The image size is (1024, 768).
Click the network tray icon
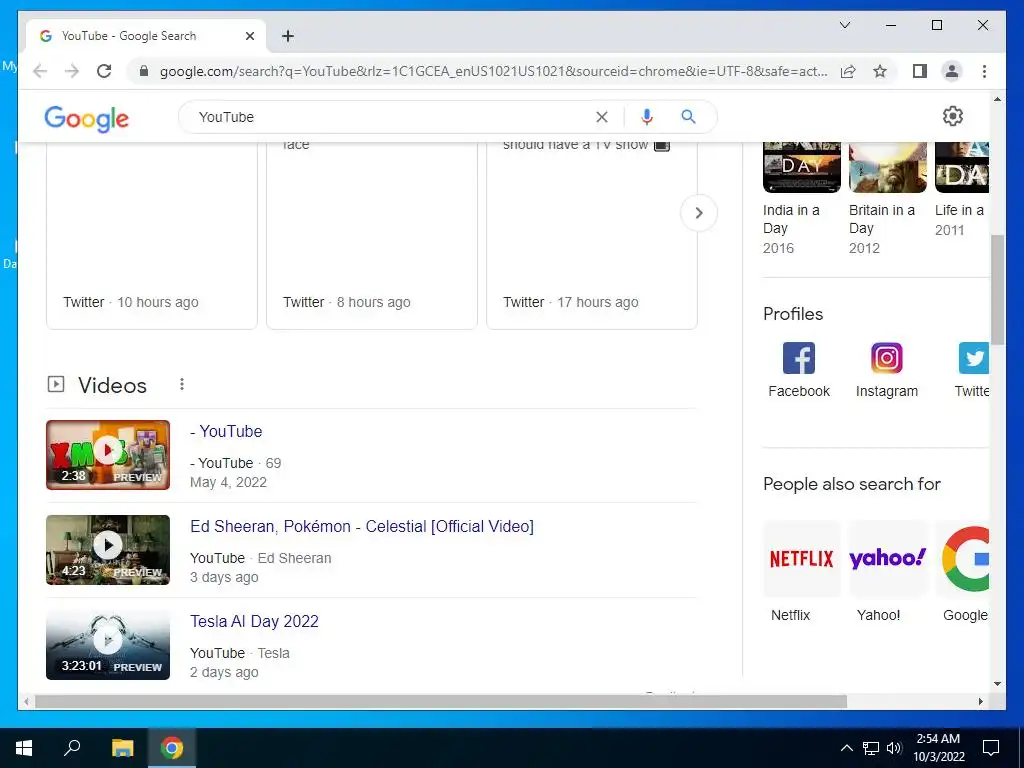(x=871, y=748)
